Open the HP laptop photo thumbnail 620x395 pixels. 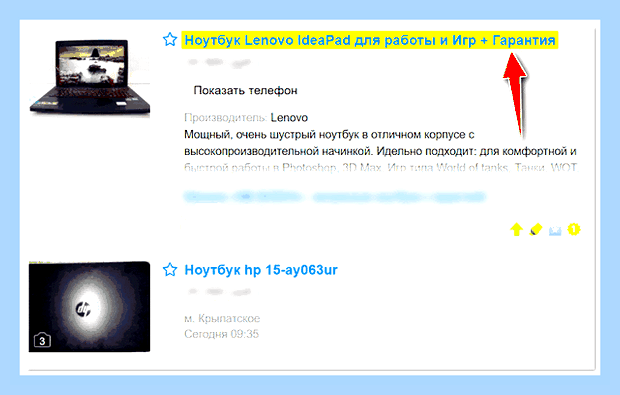click(x=89, y=306)
